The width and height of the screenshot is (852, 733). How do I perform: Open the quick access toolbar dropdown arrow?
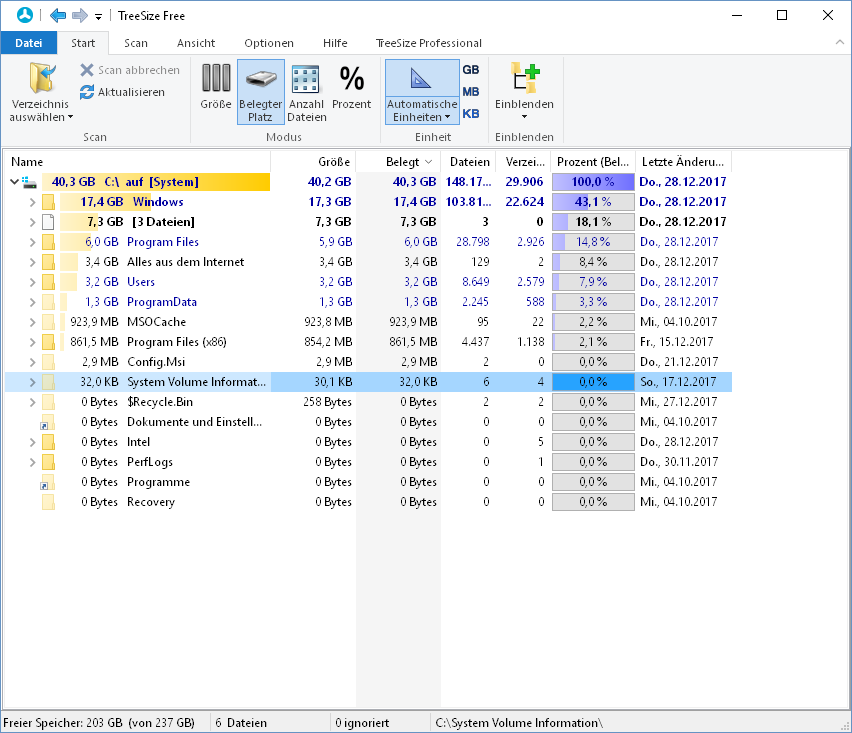point(98,16)
